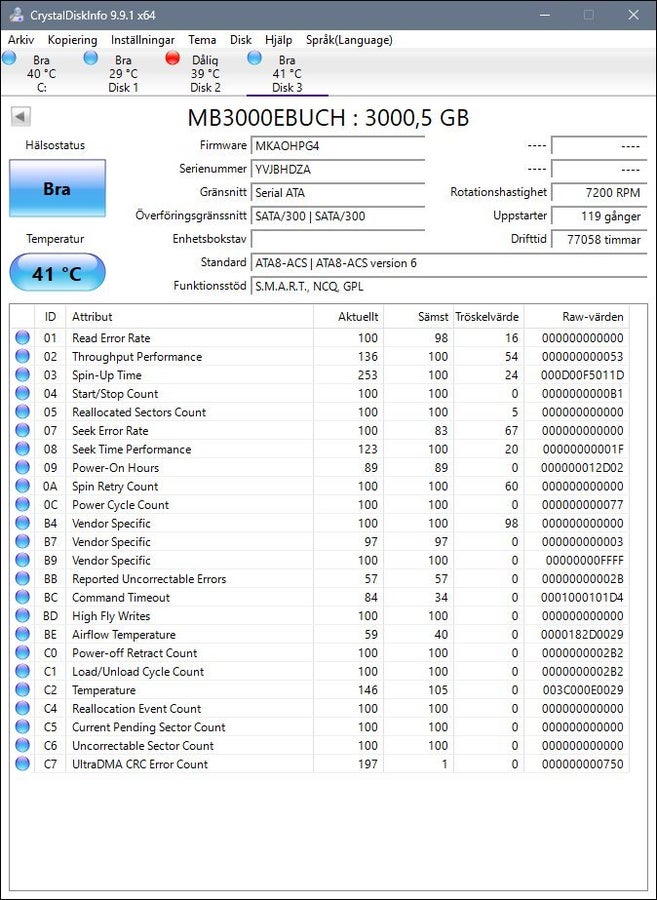Click the status orb in the C2 Temperature row
Image resolution: width=657 pixels, height=900 pixels.
pyautogui.click(x=22, y=690)
